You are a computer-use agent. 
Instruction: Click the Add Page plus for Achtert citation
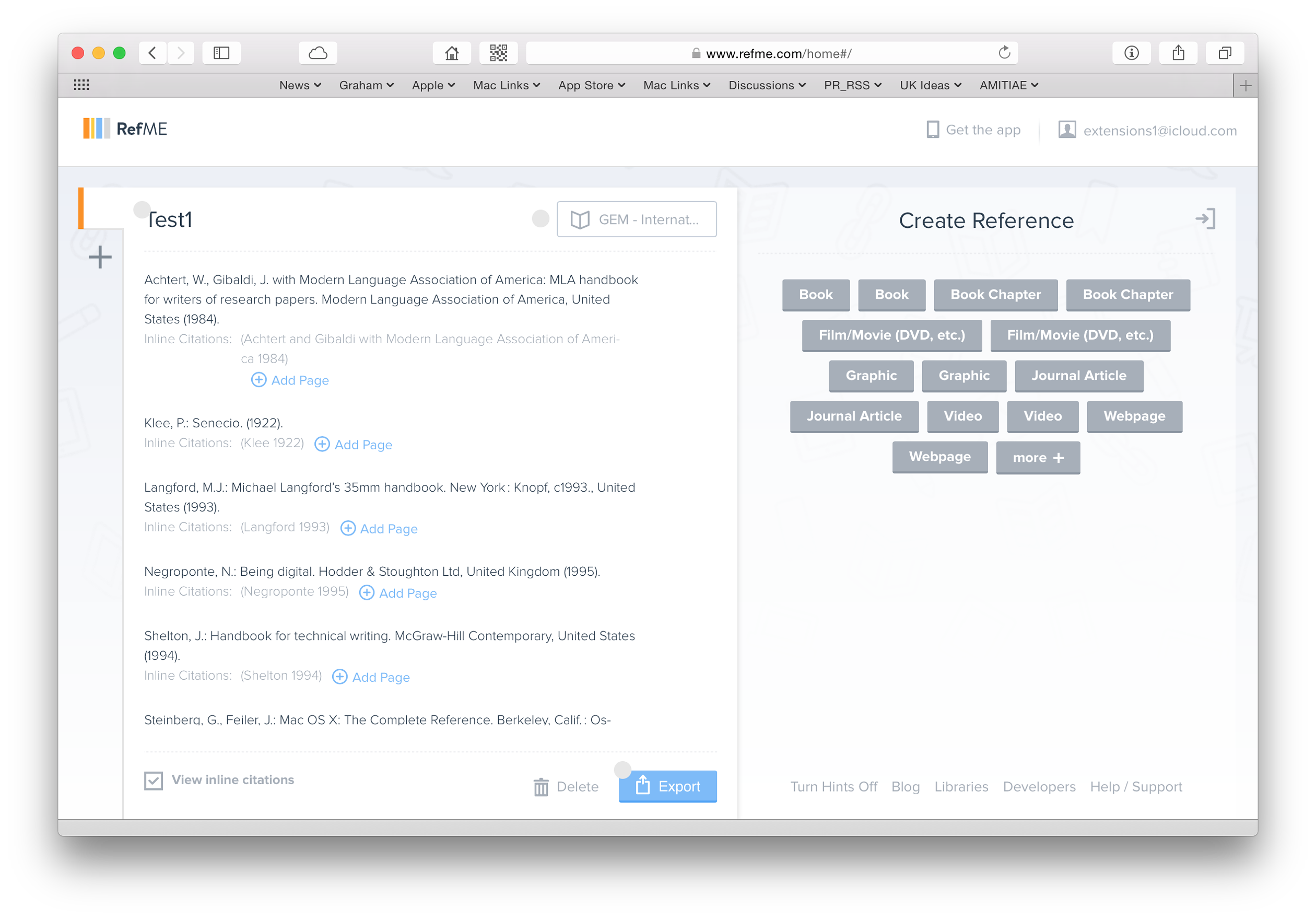click(x=259, y=380)
